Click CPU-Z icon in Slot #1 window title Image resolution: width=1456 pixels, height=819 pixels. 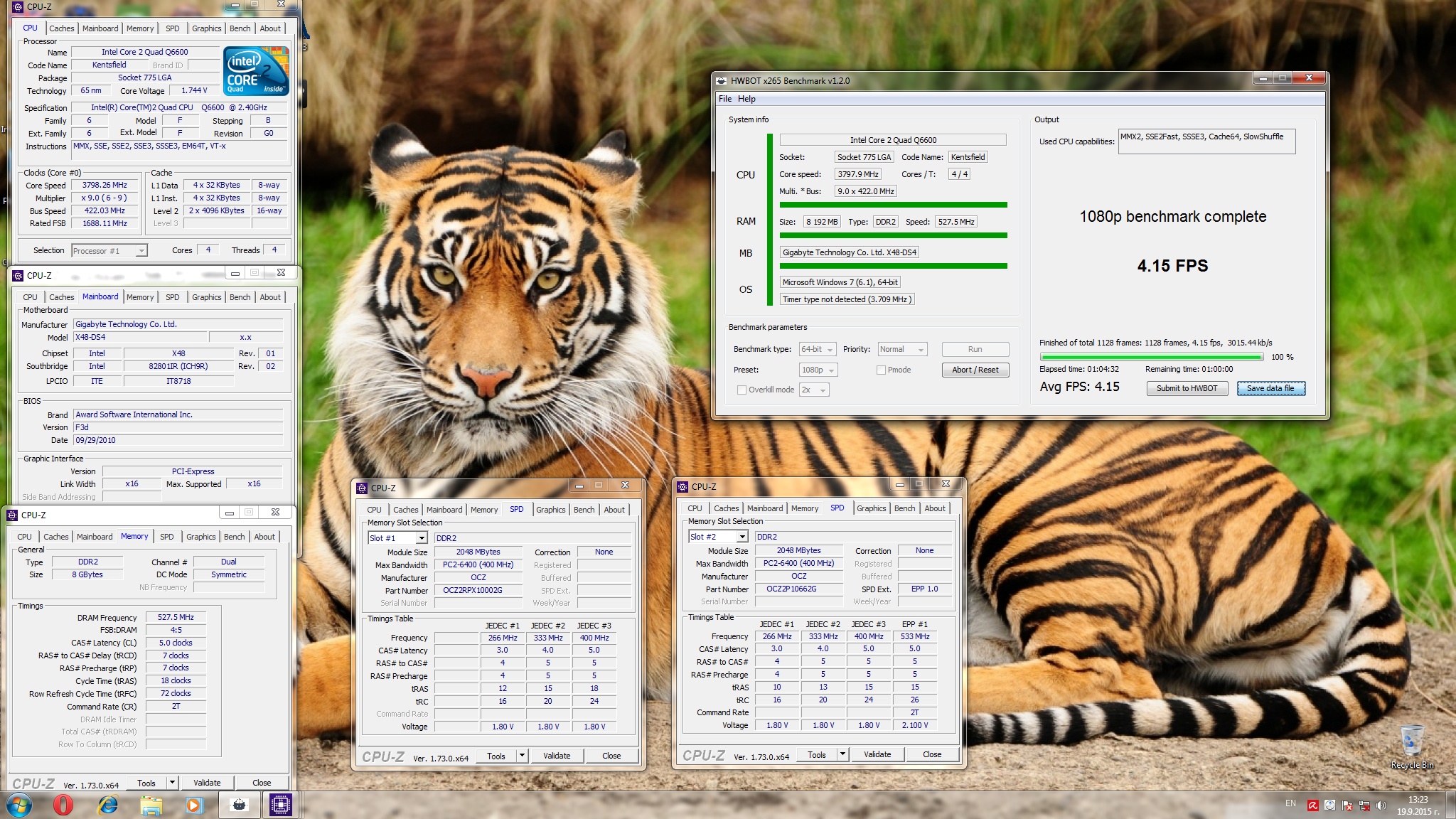coord(362,488)
